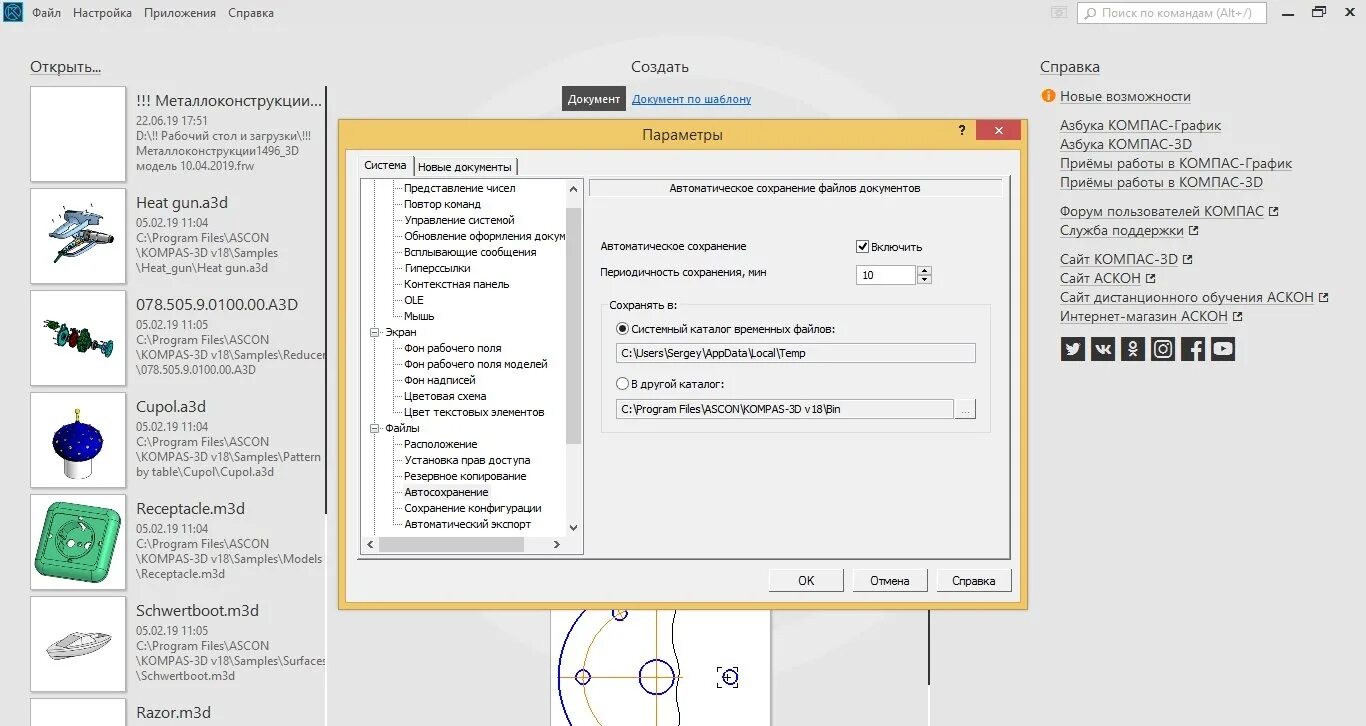The width and height of the screenshot is (1366, 726).
Task: Collapse the Файлы tree node
Action: coord(375,428)
